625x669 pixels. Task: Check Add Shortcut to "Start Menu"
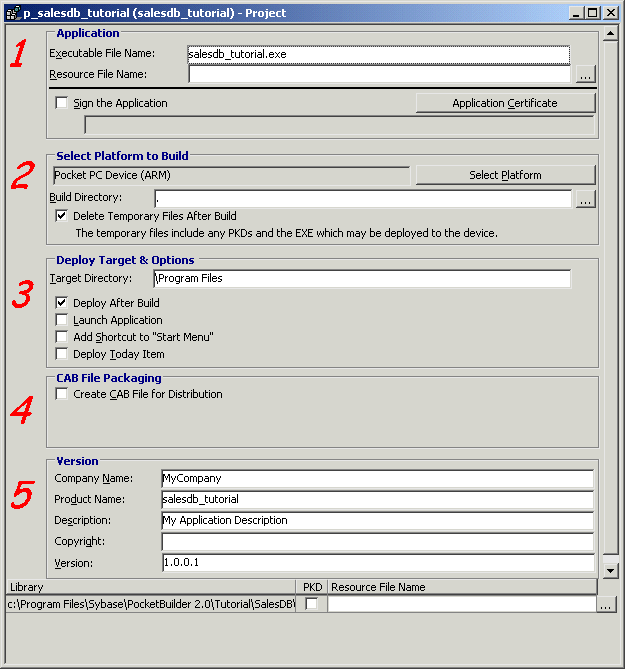coord(61,337)
